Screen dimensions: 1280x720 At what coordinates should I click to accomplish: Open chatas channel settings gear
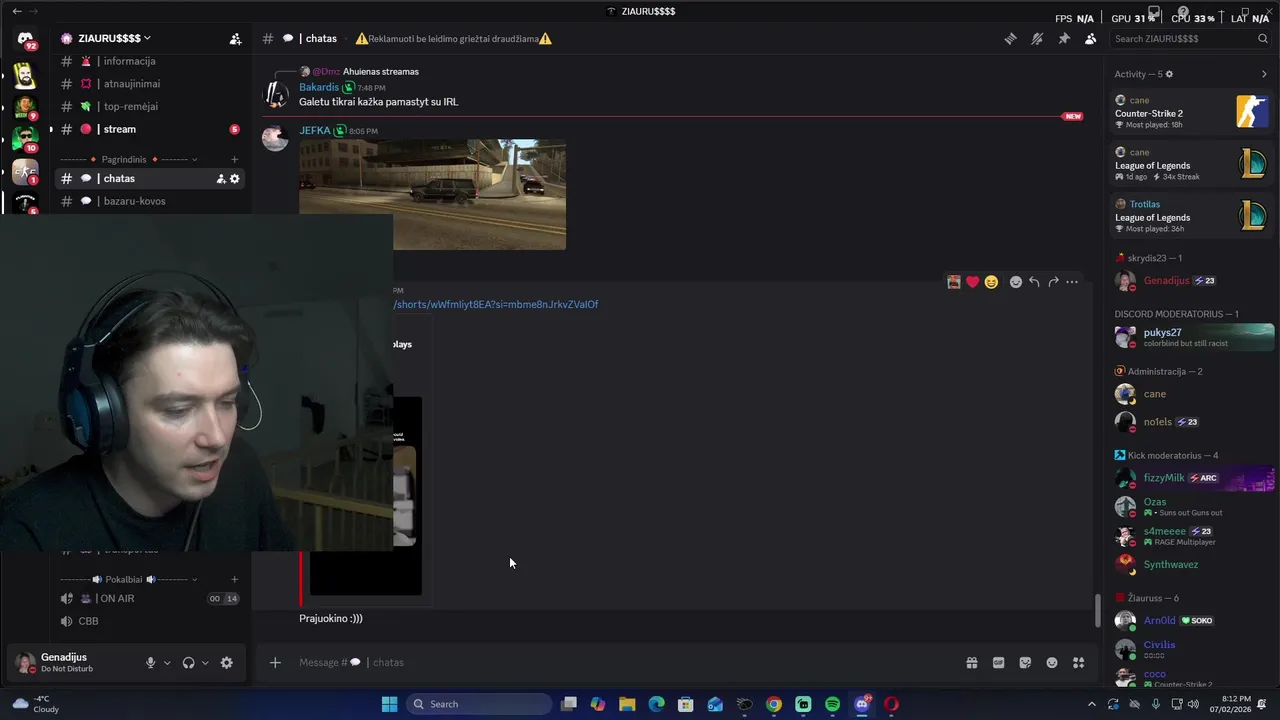click(235, 179)
